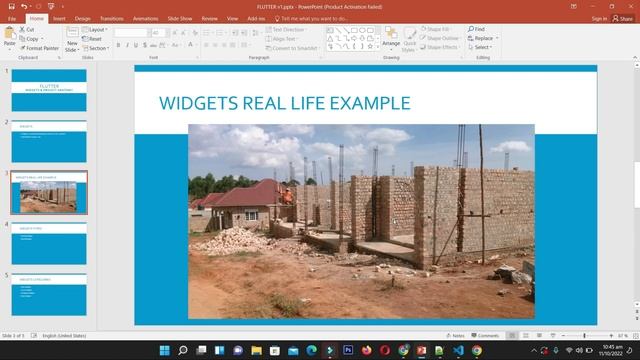Select slide 1 thumbnail titled FLUTTER
640x360 pixels.
(x=49, y=90)
